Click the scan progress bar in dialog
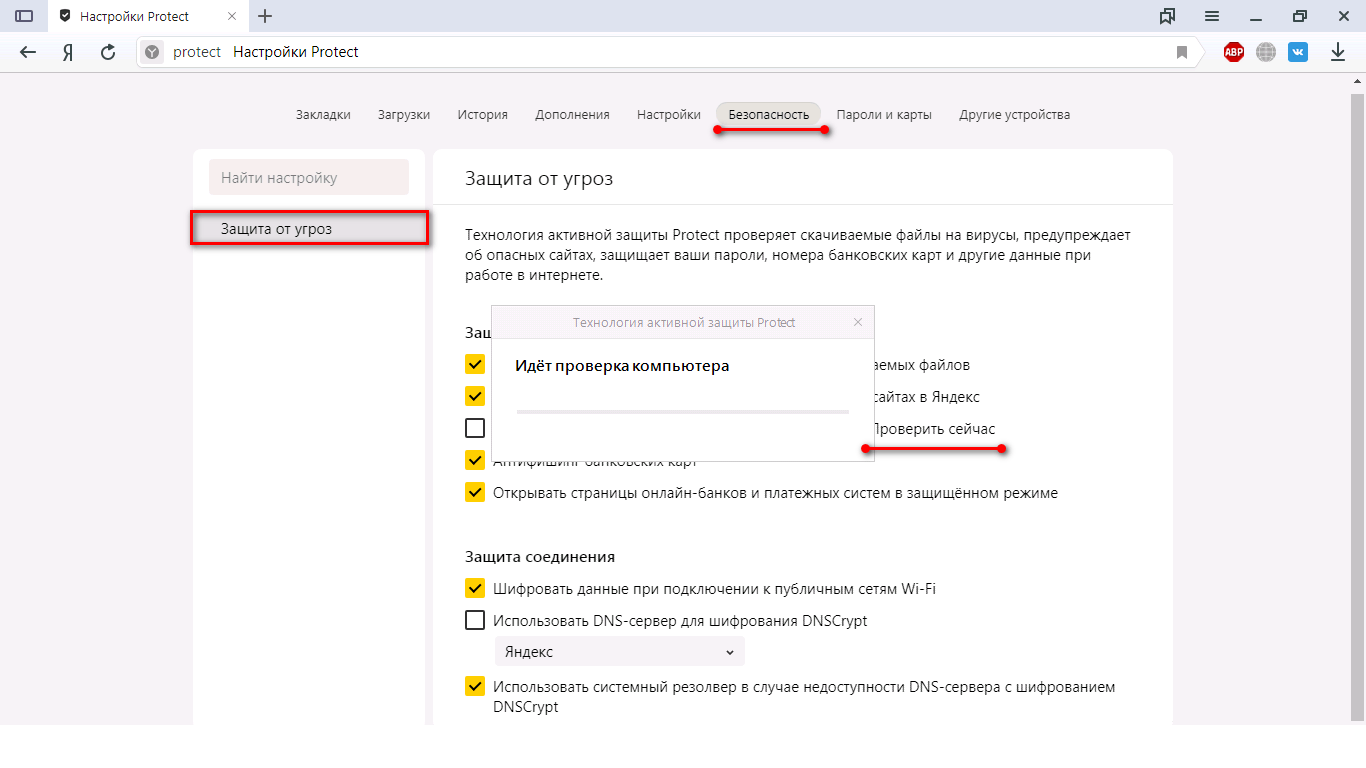The width and height of the screenshot is (1366, 768). tap(683, 411)
